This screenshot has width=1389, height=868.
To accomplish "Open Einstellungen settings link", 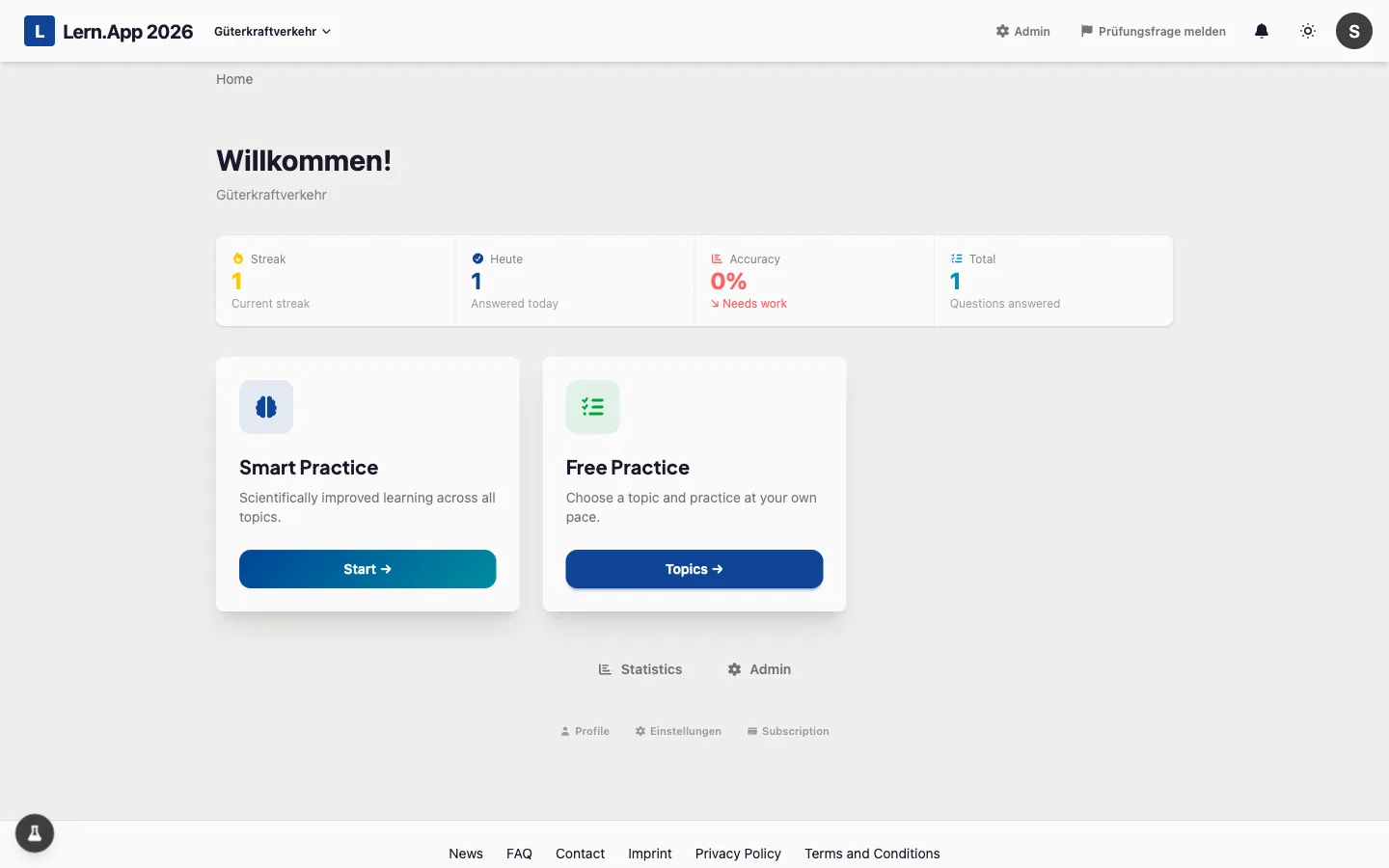I will [678, 731].
